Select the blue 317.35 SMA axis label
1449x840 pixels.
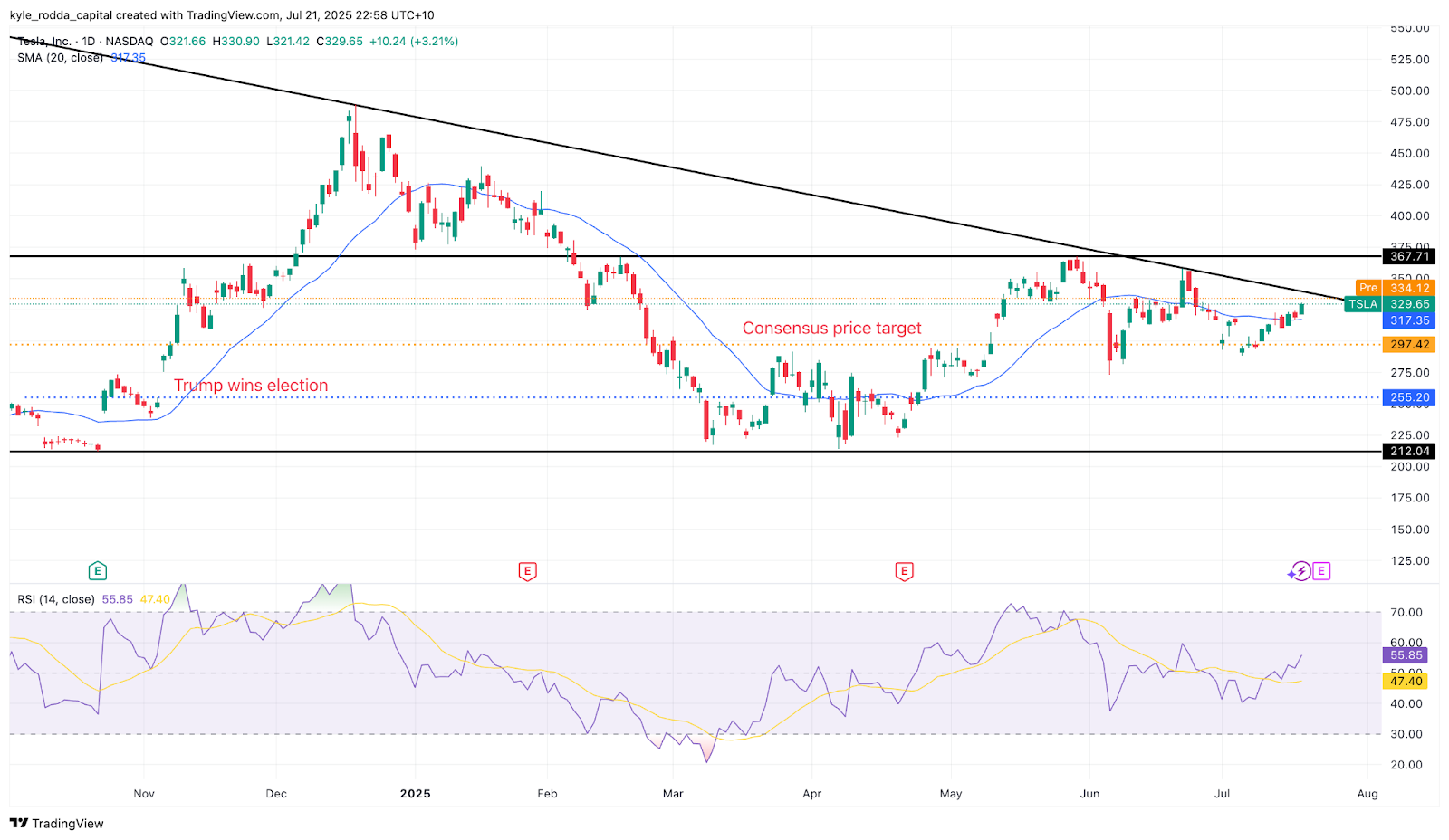pos(1409,320)
